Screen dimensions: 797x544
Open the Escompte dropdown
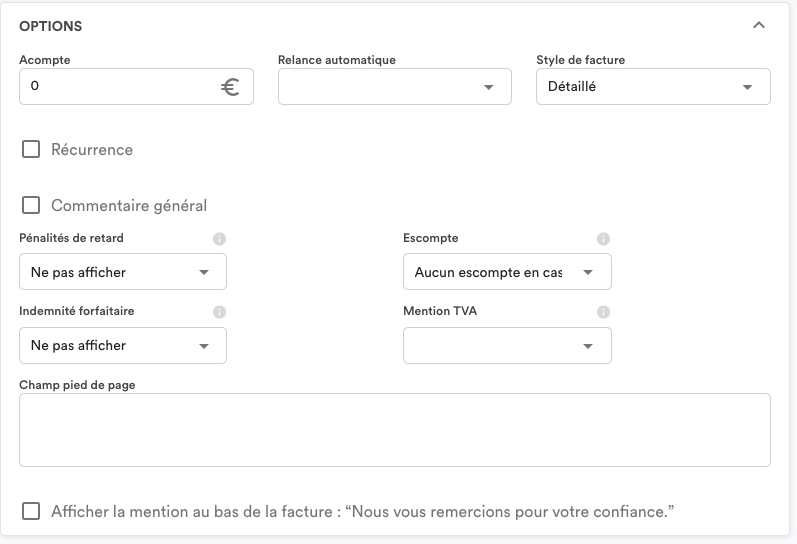coord(507,272)
